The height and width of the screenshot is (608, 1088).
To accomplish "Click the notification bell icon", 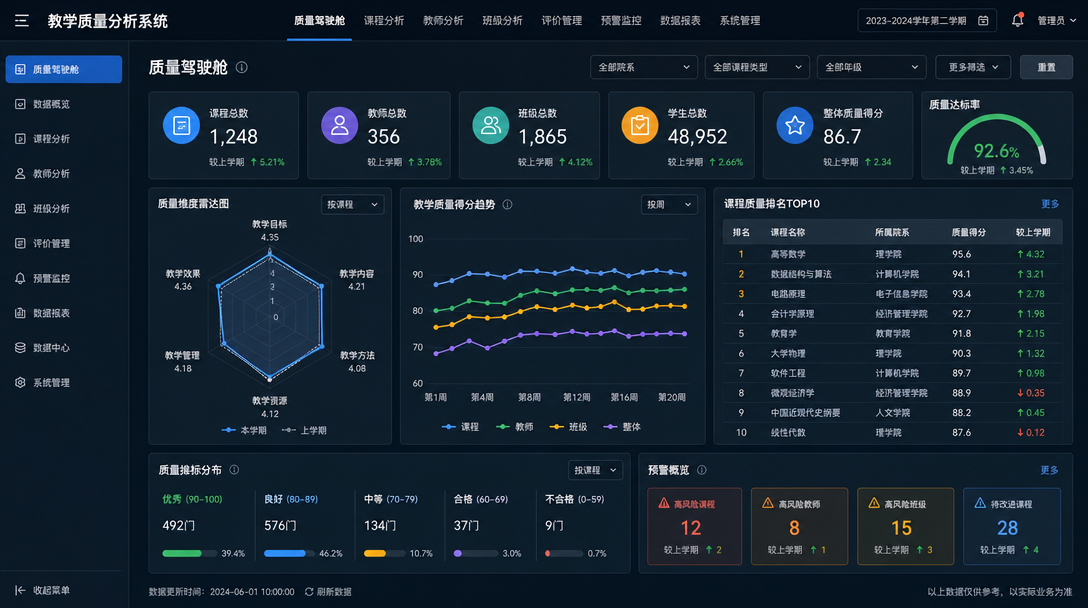I will 1017,20.
